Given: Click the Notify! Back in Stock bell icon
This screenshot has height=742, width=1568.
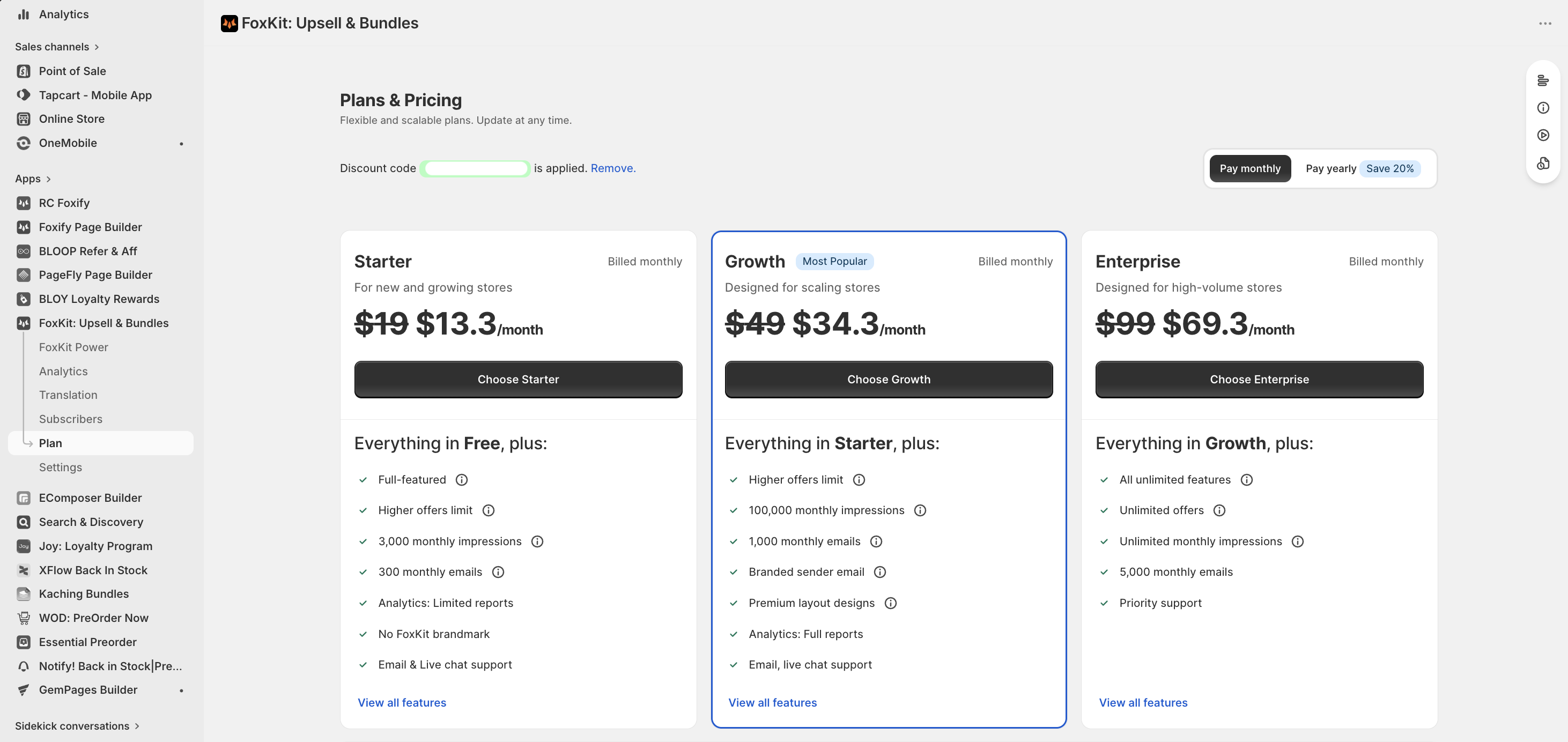Looking at the screenshot, I should (x=24, y=666).
